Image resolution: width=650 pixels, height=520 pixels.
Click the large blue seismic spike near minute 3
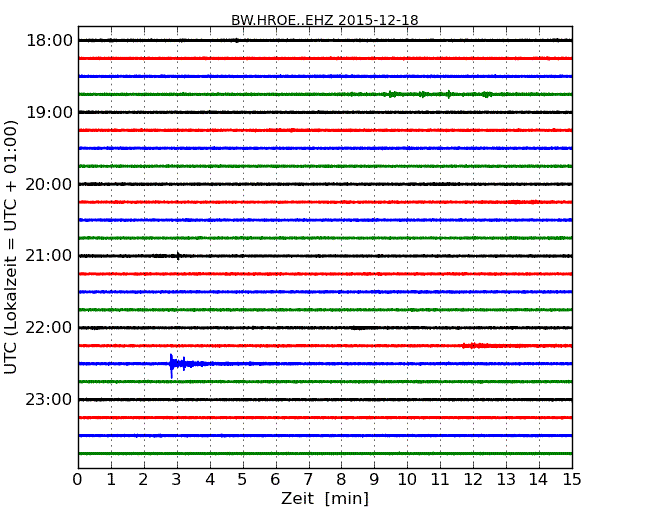[172, 365]
